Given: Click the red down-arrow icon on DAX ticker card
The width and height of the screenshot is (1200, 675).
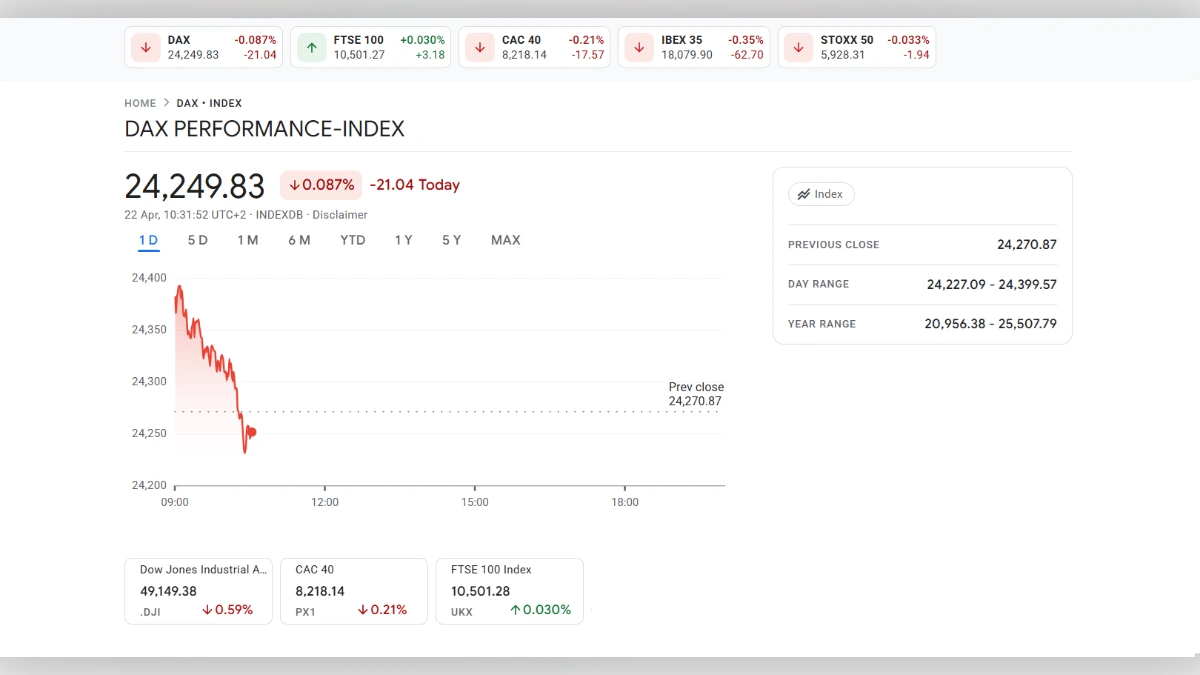Looking at the screenshot, I should [x=145, y=47].
